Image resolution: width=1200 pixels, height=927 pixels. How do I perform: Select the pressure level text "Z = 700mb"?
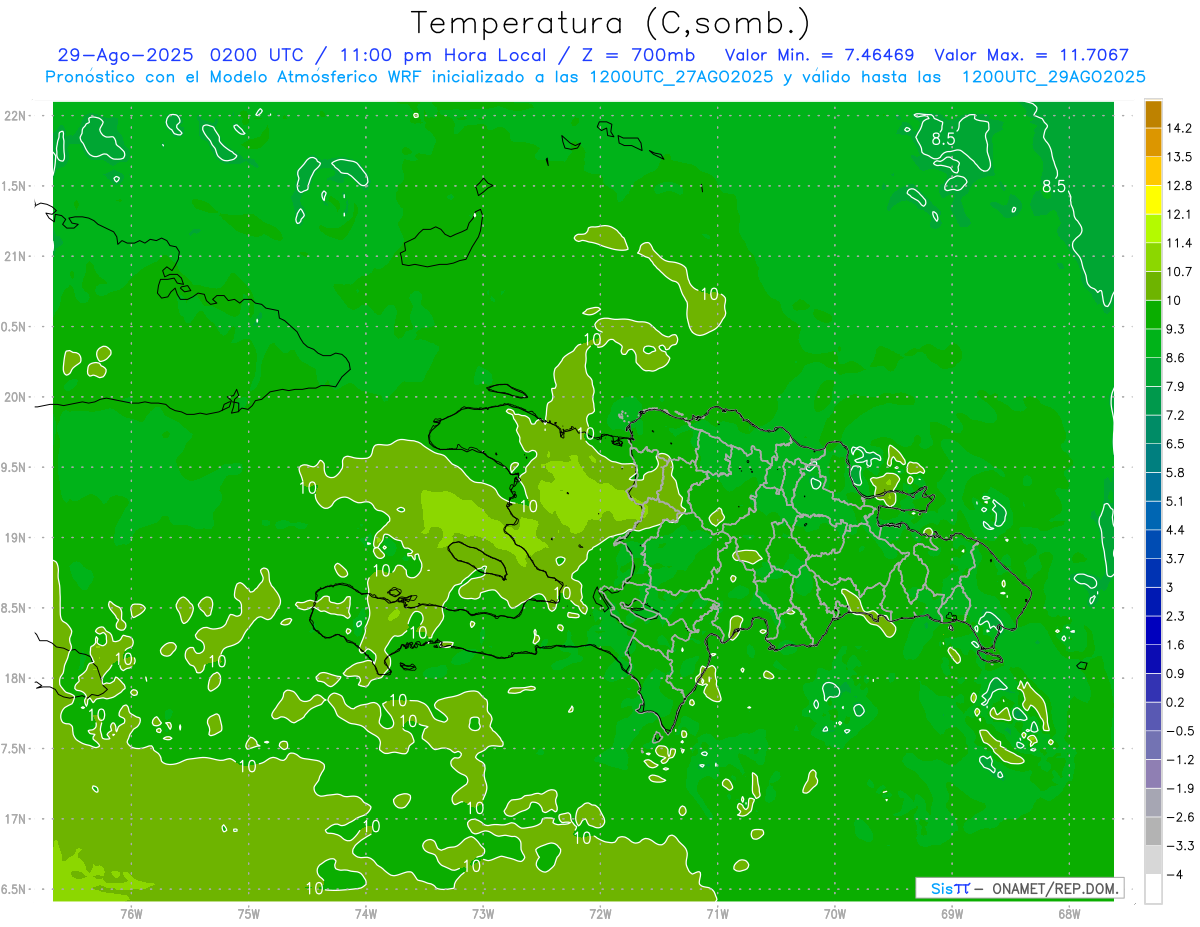639,55
